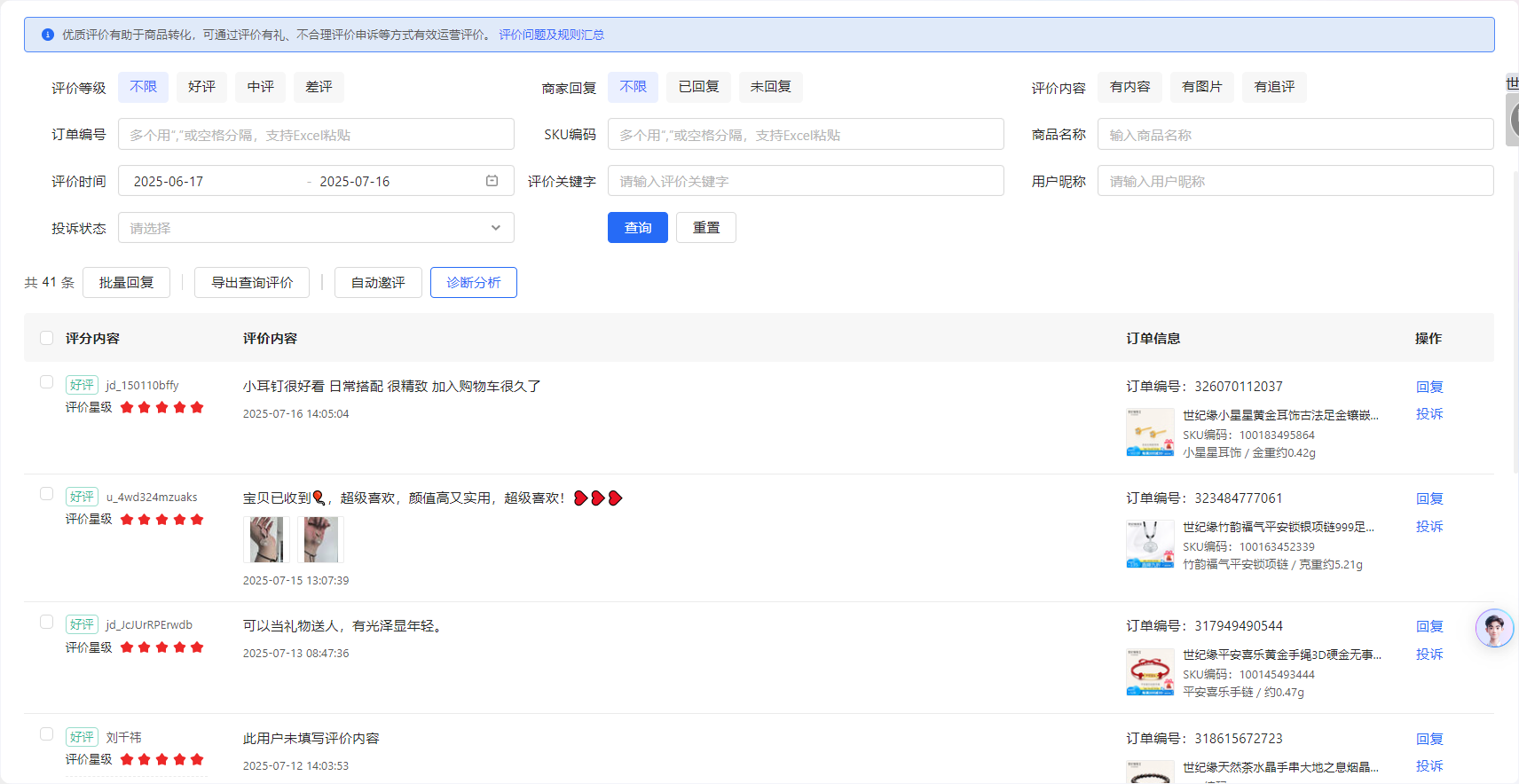
Task: View the second review photo
Action: [x=320, y=539]
